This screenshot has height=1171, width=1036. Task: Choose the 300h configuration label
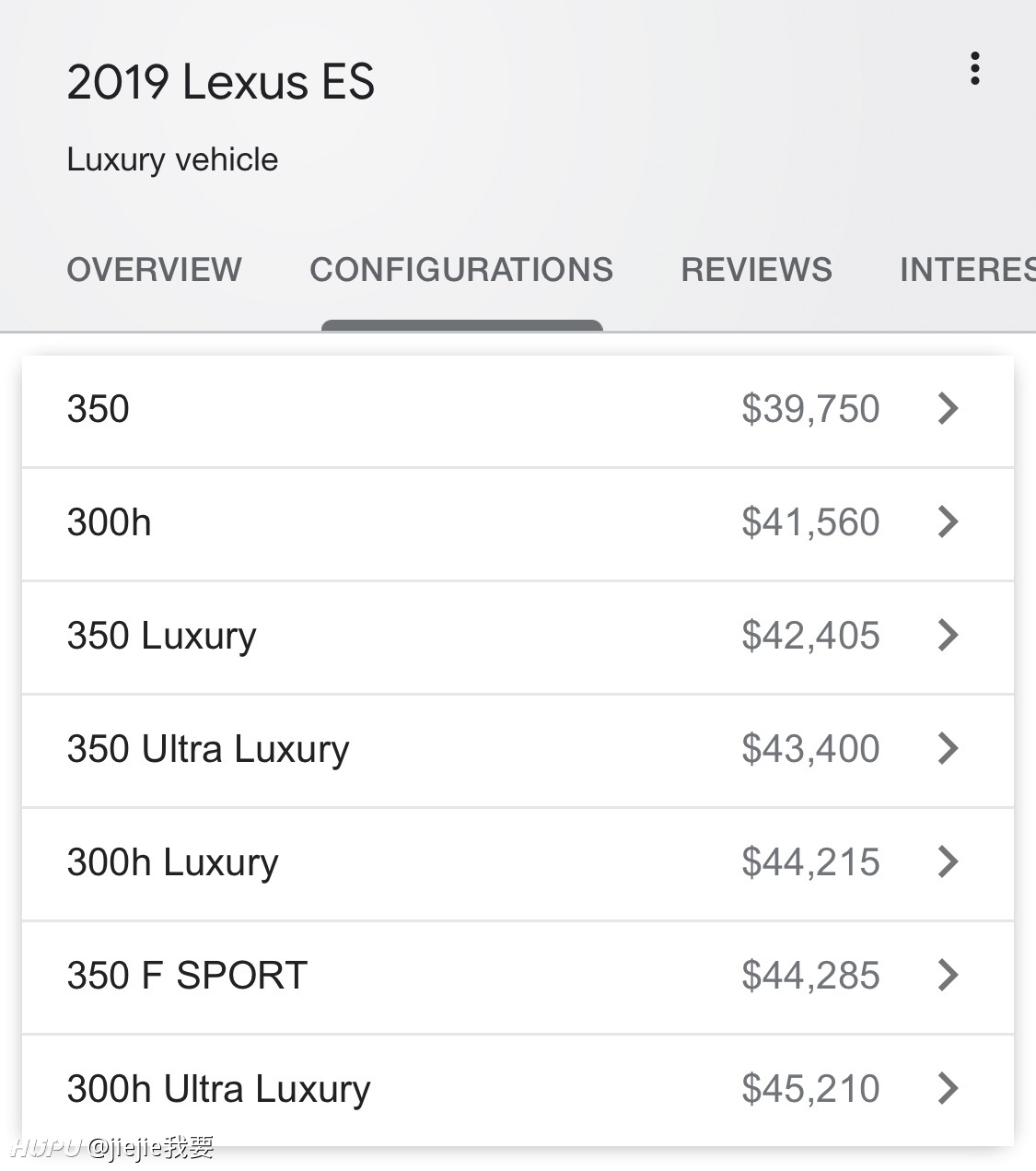(x=109, y=522)
